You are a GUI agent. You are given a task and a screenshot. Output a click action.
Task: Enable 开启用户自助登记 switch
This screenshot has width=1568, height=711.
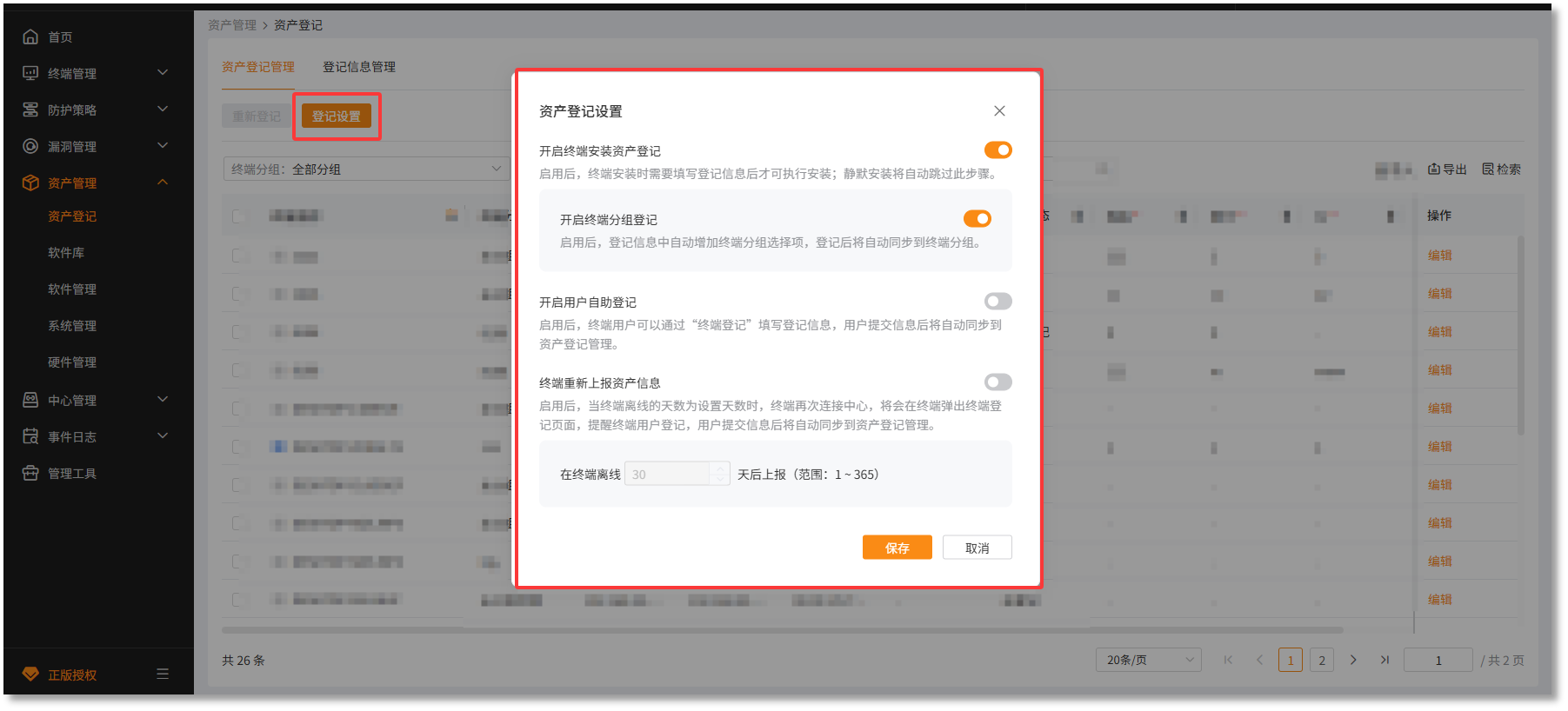click(998, 302)
